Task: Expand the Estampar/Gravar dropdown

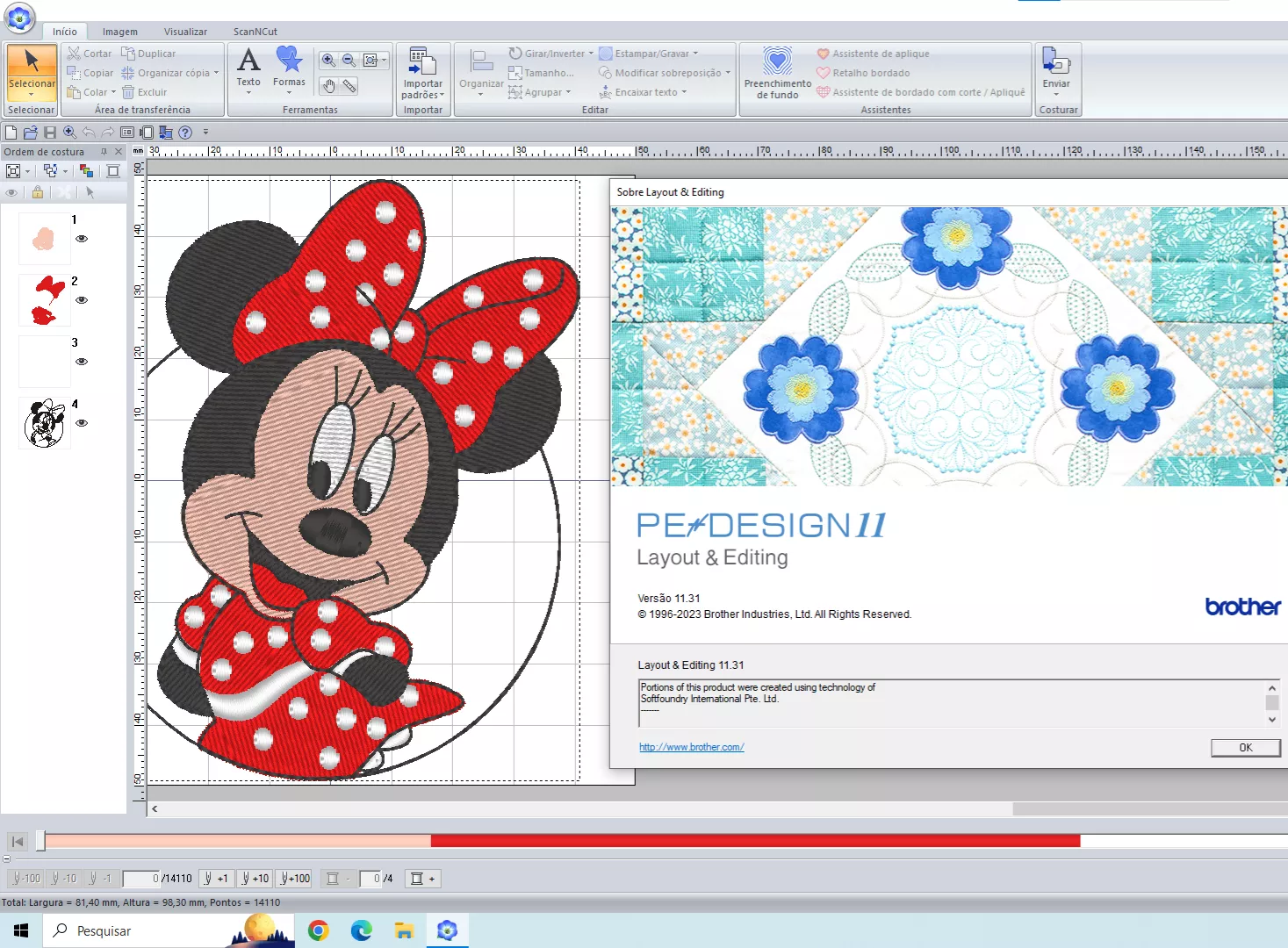Action: pyautogui.click(x=695, y=54)
